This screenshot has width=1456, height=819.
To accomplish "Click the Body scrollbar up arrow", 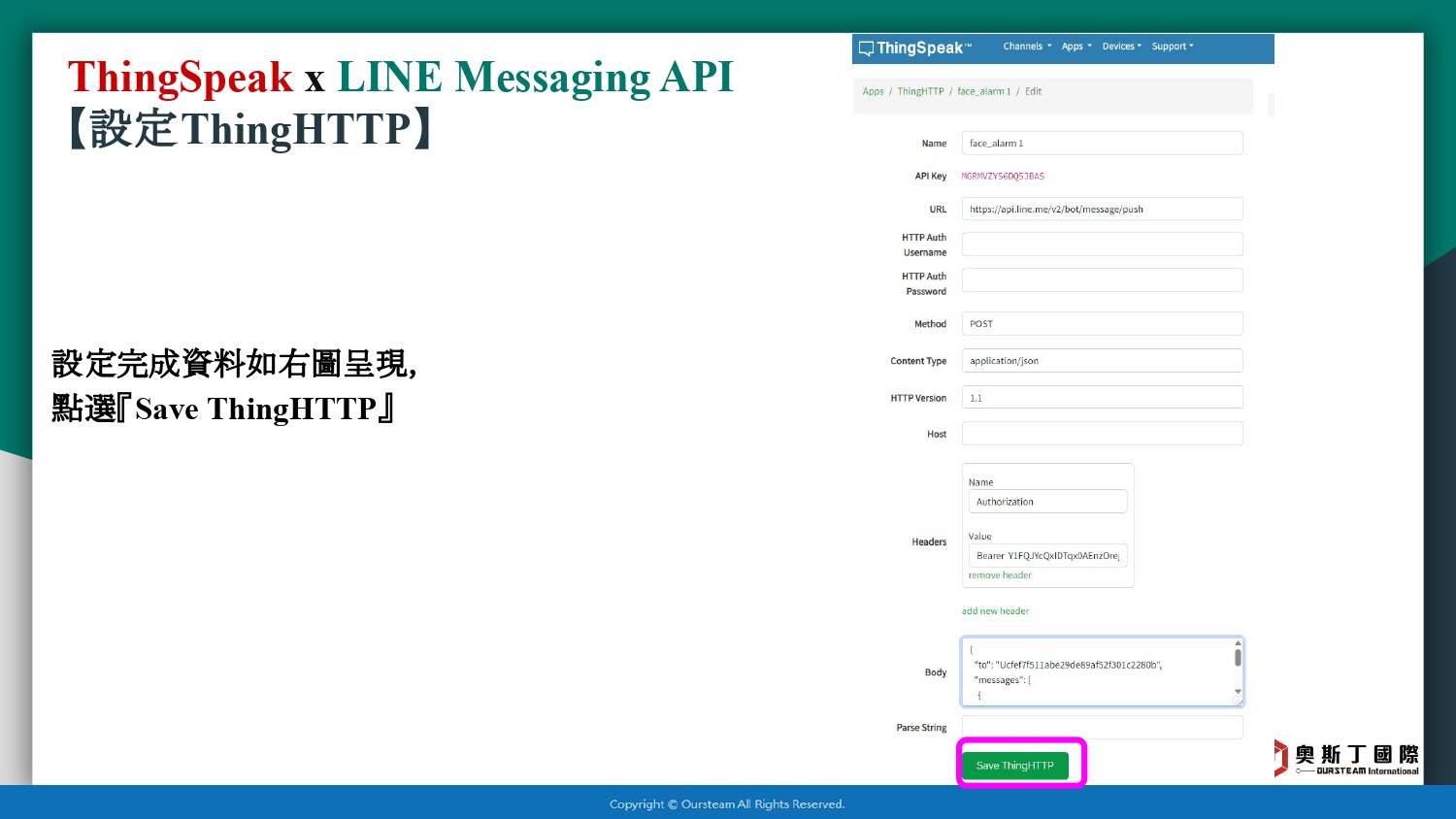I will click(x=1238, y=643).
